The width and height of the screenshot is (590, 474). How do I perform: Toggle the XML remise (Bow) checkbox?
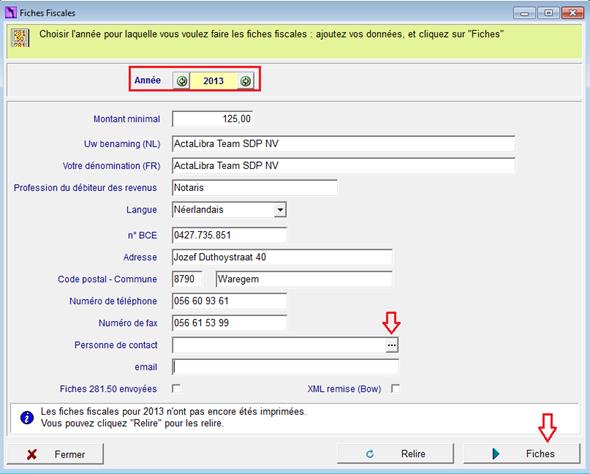pos(395,388)
